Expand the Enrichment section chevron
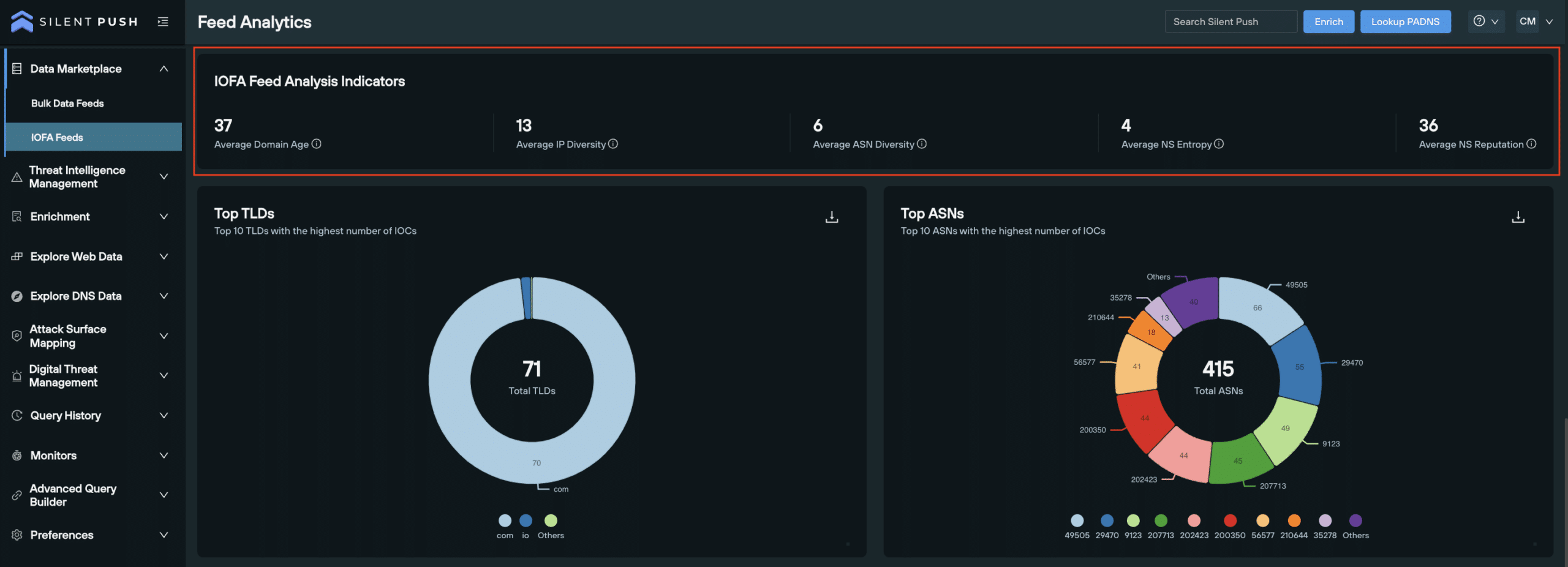The height and width of the screenshot is (567, 1568). (164, 216)
